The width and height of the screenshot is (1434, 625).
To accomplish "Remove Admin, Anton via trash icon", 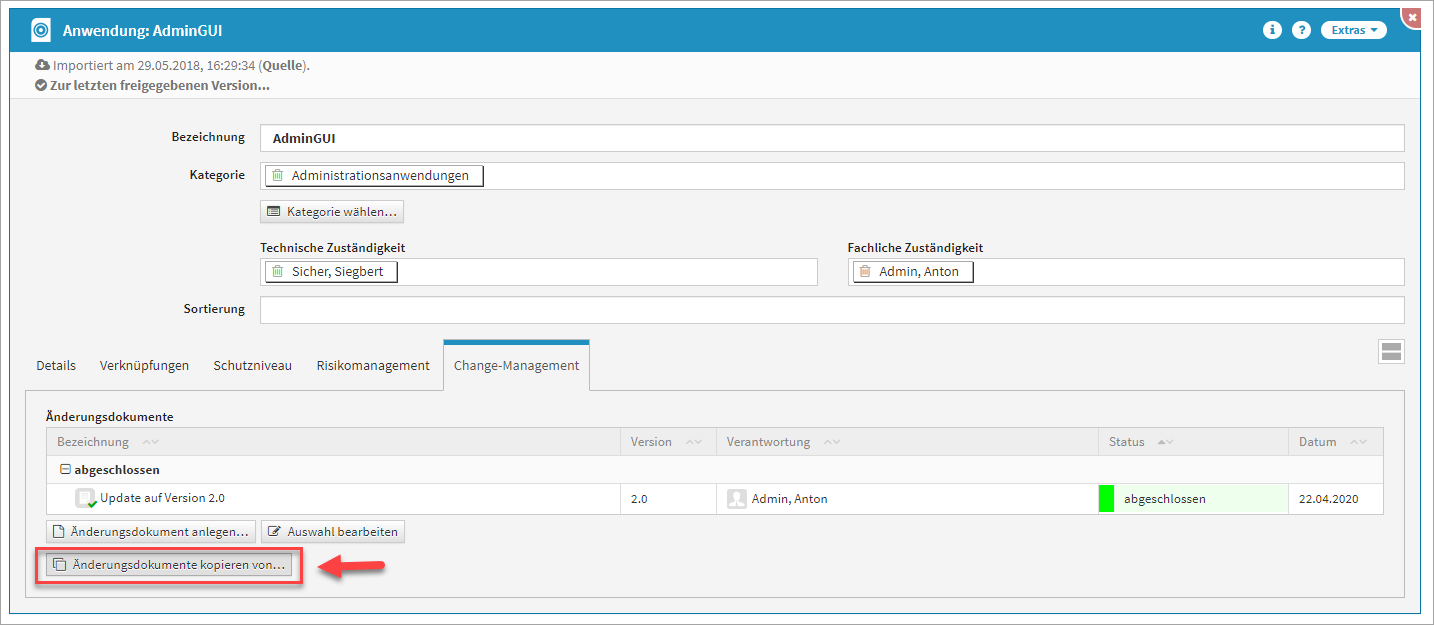I will tap(865, 272).
